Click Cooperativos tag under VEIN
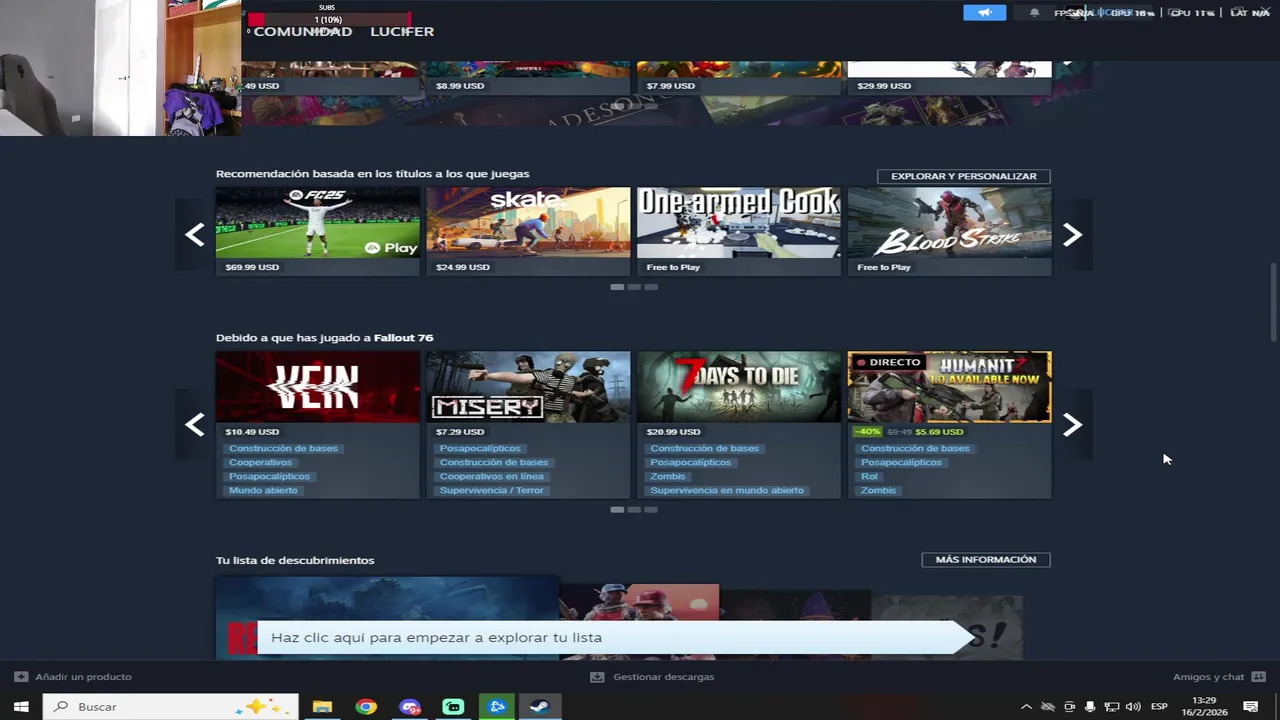The image size is (1280, 720). pos(260,463)
